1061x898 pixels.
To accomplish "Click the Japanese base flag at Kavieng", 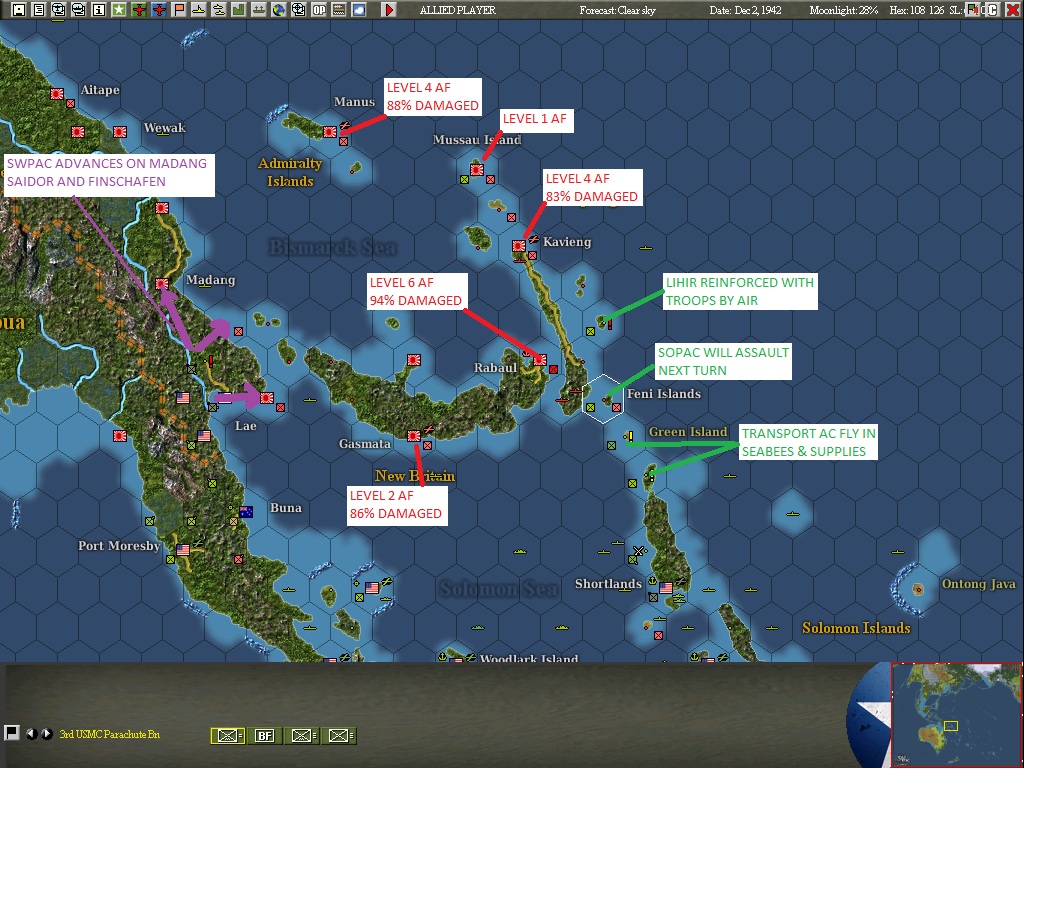I will 519,246.
